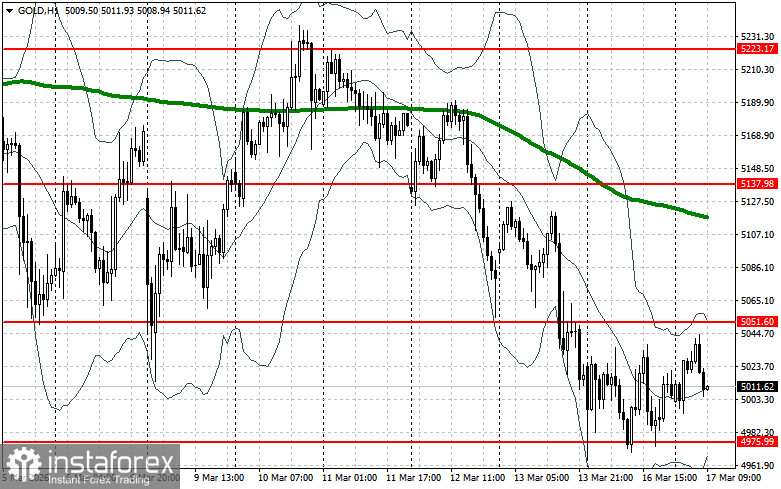This screenshot has height=489, width=781.
Task: Click the 9 Mar 13:00 time label
Action: point(219,478)
